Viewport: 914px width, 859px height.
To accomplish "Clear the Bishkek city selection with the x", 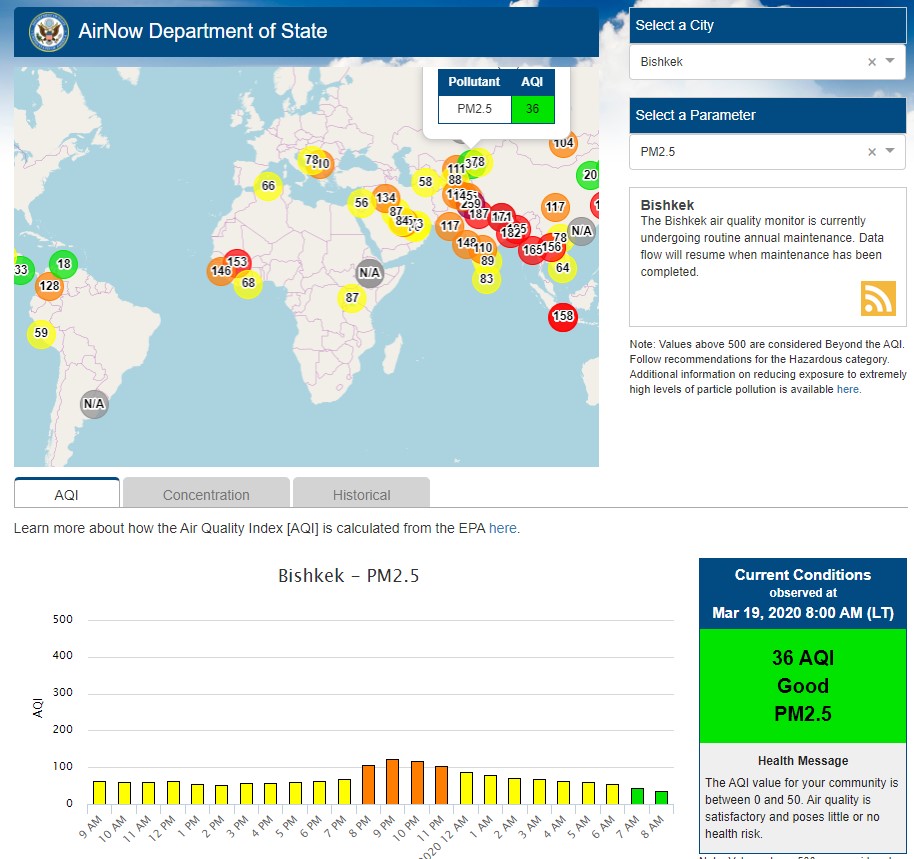I will point(871,62).
